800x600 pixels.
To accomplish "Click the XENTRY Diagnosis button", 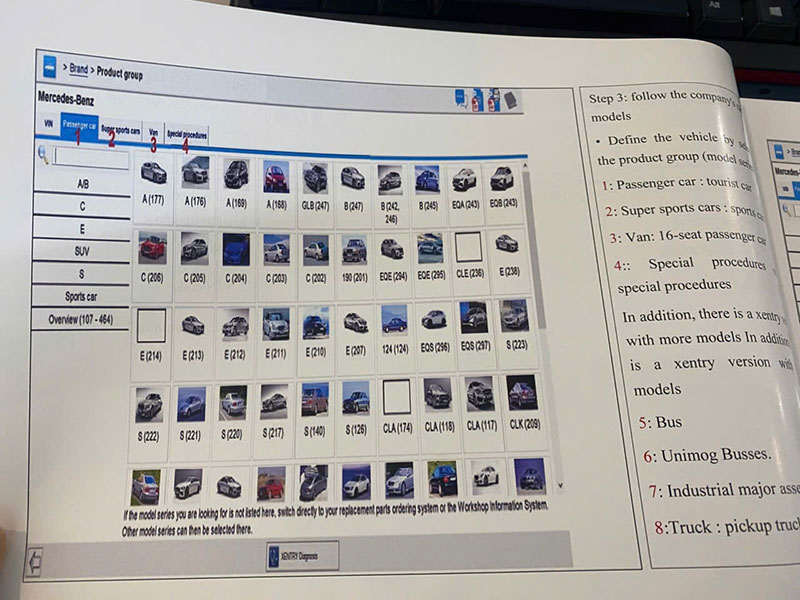I will 302,556.
